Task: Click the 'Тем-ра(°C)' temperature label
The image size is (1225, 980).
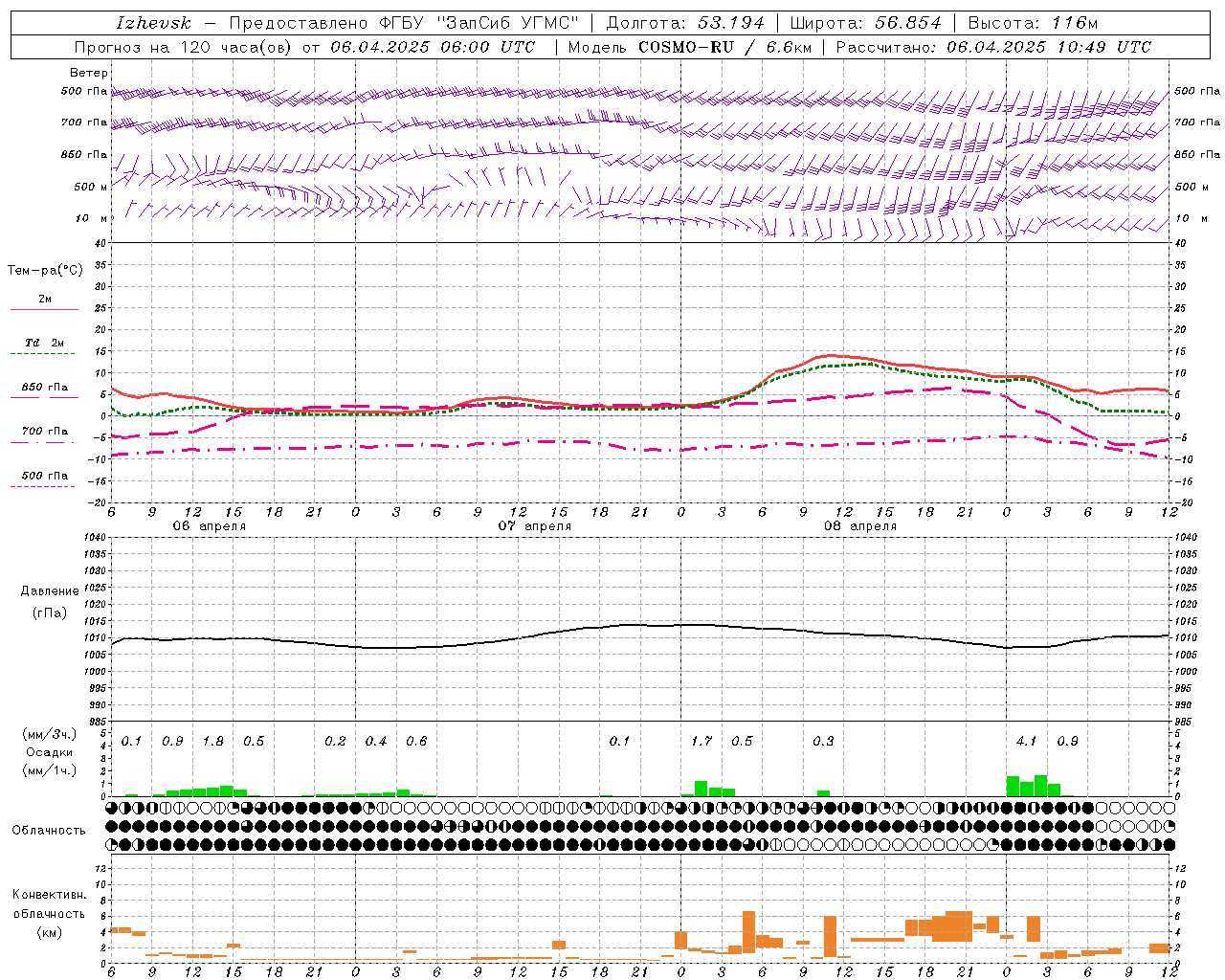Action: click(x=45, y=271)
